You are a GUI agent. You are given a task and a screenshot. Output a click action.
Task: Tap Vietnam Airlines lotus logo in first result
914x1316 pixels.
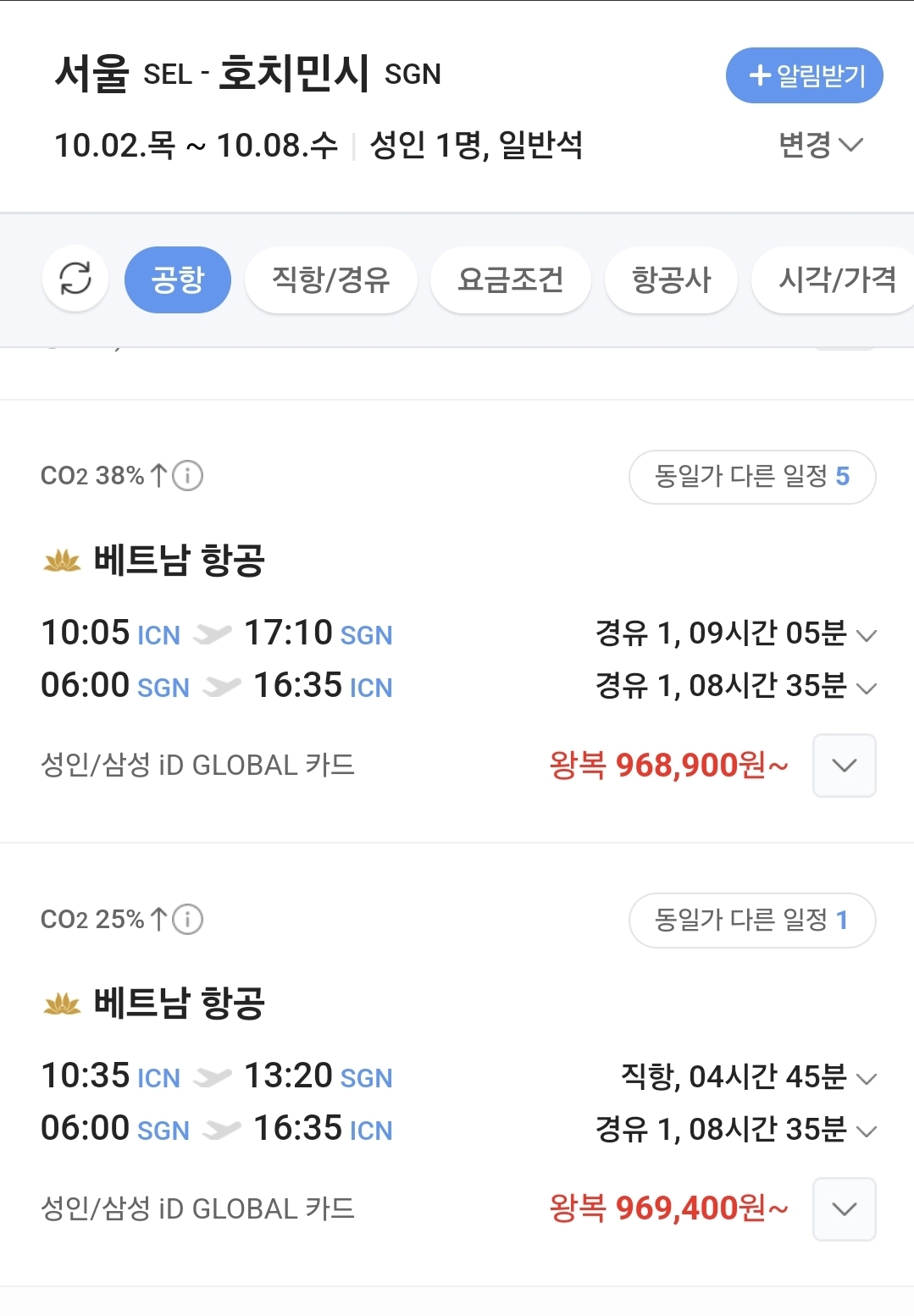tap(62, 561)
